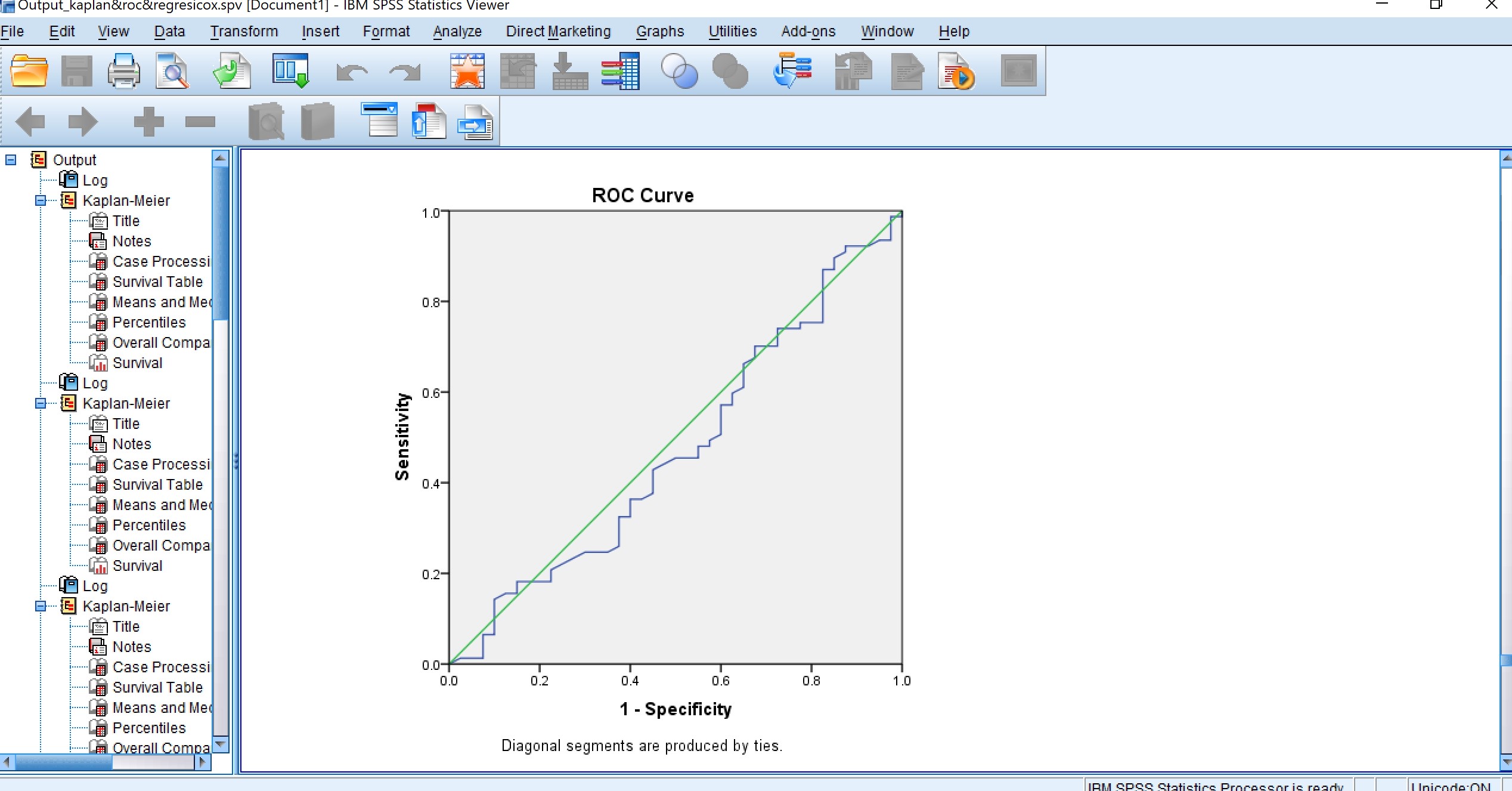Click the Promote left arrow icon
Screen dimensions: 1512x791
click(30, 122)
